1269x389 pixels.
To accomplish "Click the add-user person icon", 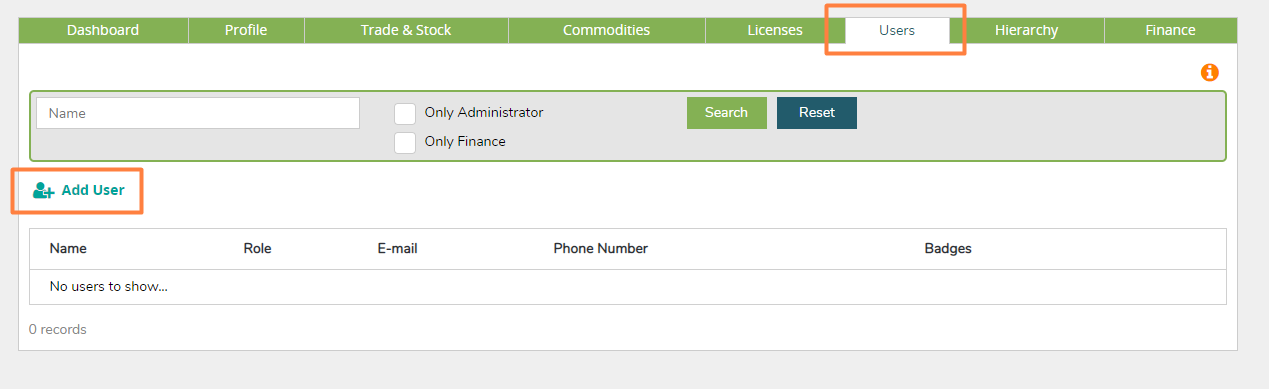I will [43, 191].
